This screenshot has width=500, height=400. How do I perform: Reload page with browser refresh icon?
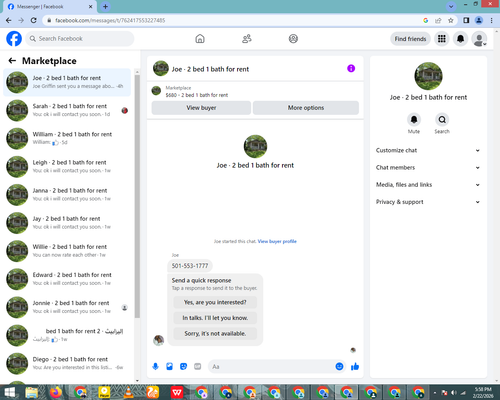coord(34,20)
